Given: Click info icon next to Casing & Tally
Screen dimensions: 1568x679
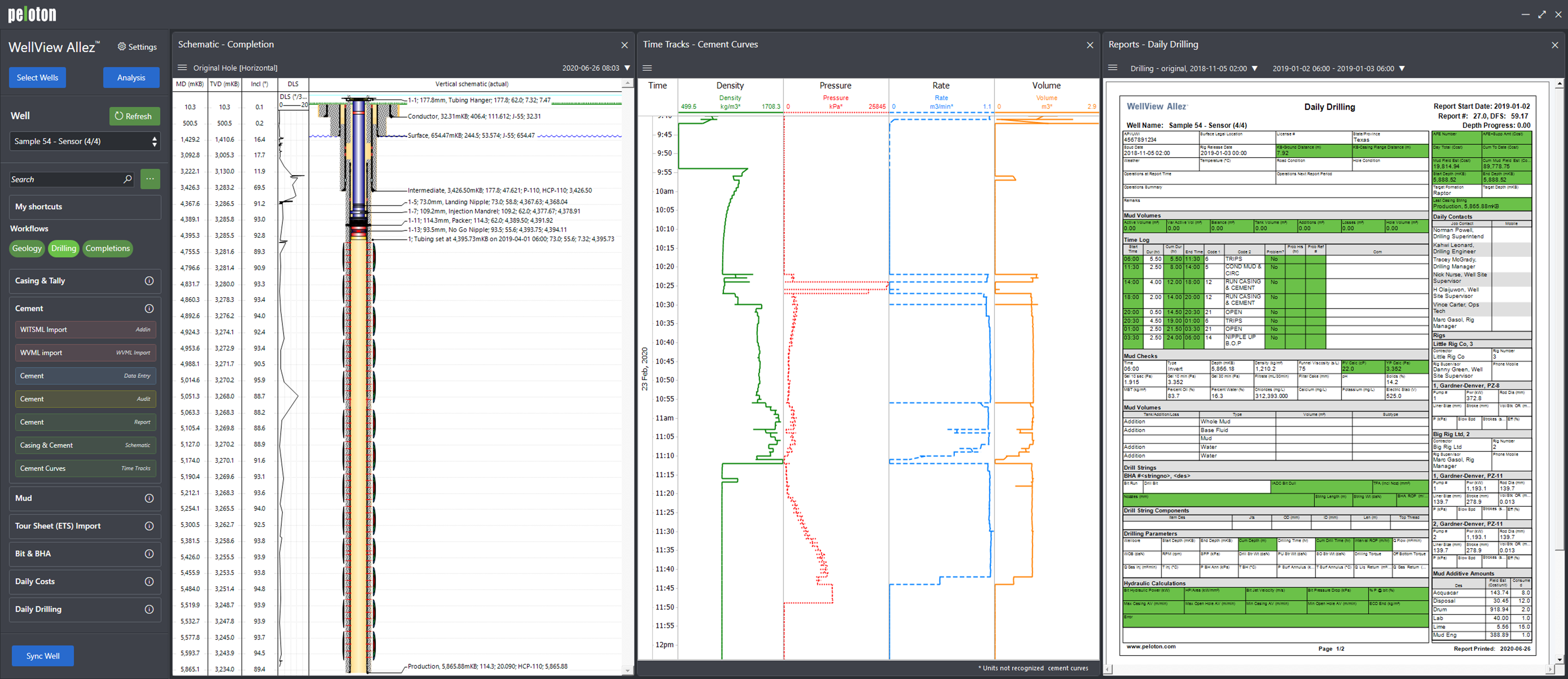Looking at the screenshot, I should (x=149, y=280).
